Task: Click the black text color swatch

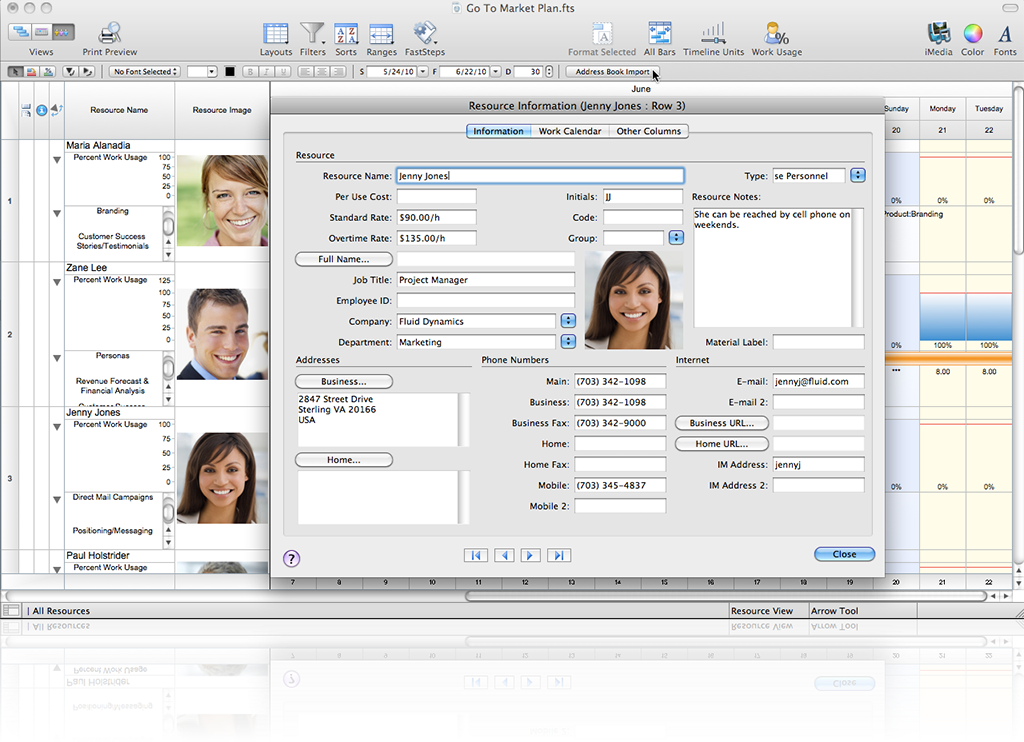Action: [x=229, y=72]
